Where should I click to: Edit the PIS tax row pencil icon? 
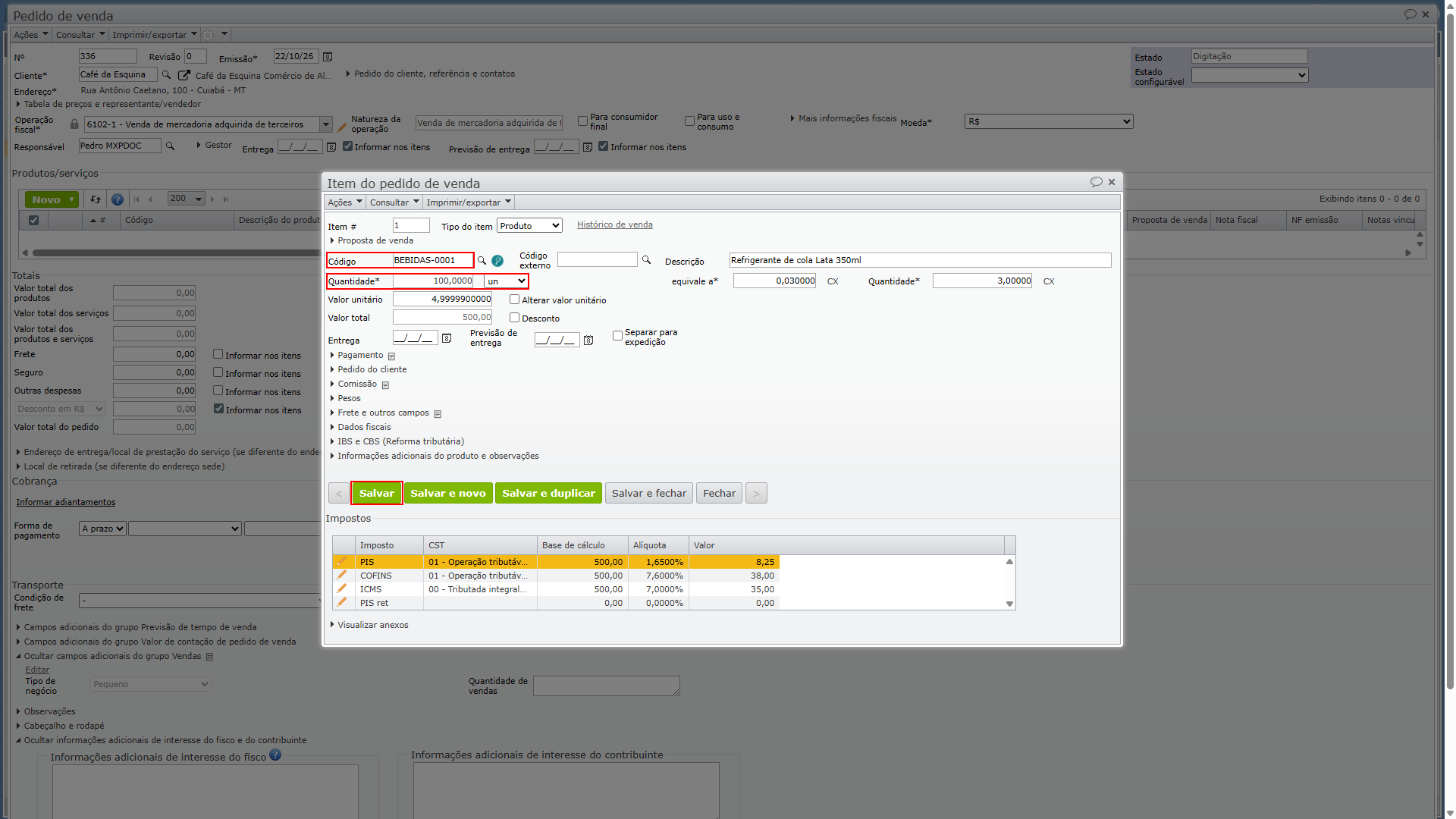click(342, 561)
